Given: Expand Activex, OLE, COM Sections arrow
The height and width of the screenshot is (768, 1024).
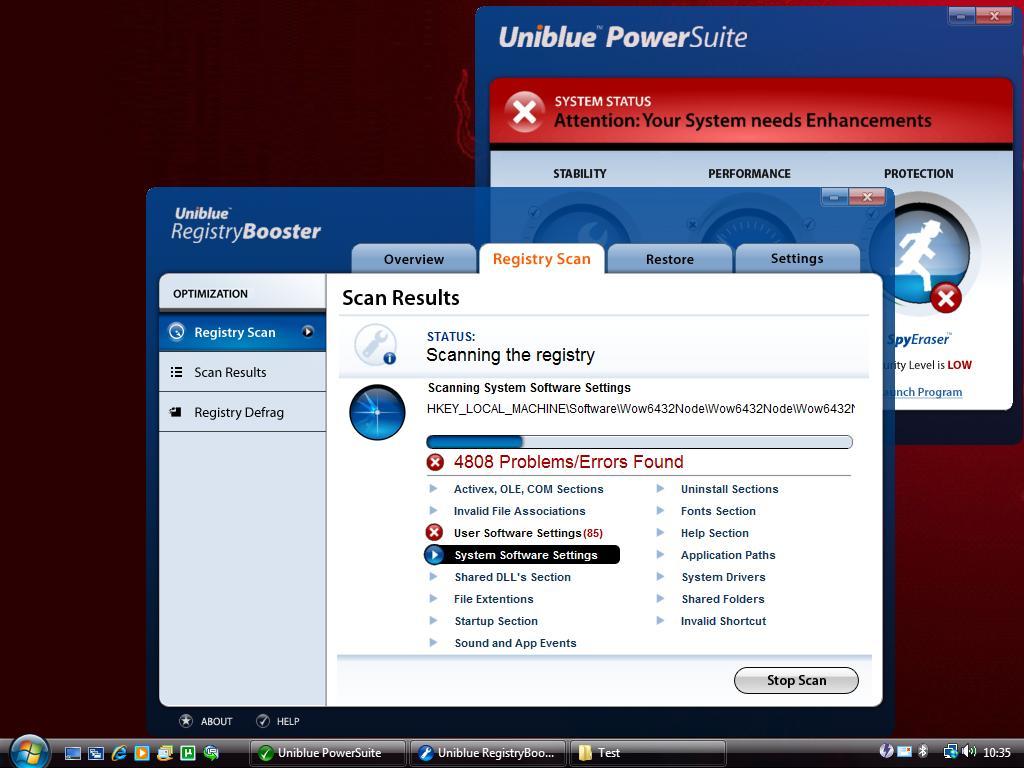Looking at the screenshot, I should pyautogui.click(x=433, y=488).
